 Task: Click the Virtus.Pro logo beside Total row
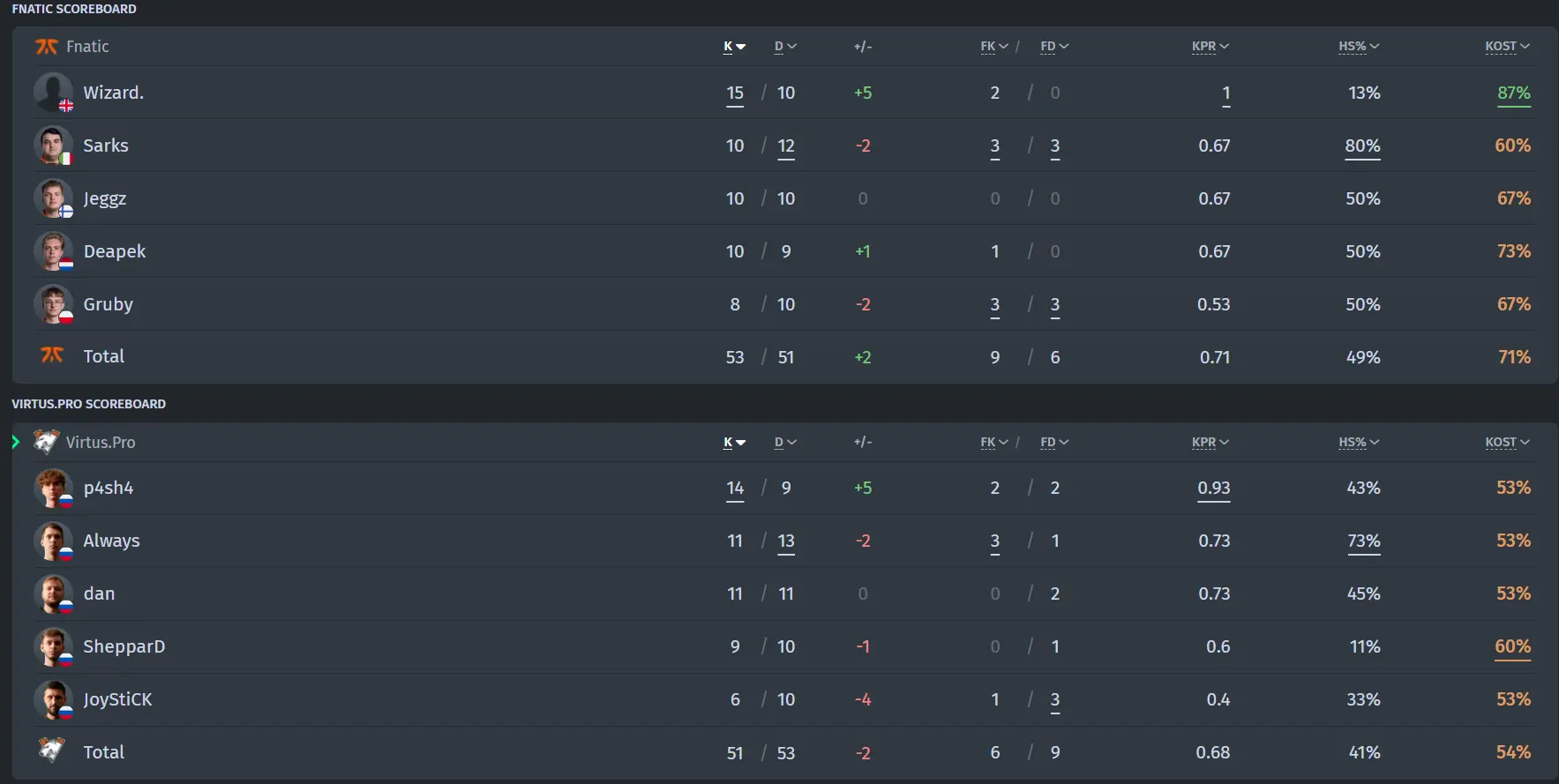coord(52,750)
